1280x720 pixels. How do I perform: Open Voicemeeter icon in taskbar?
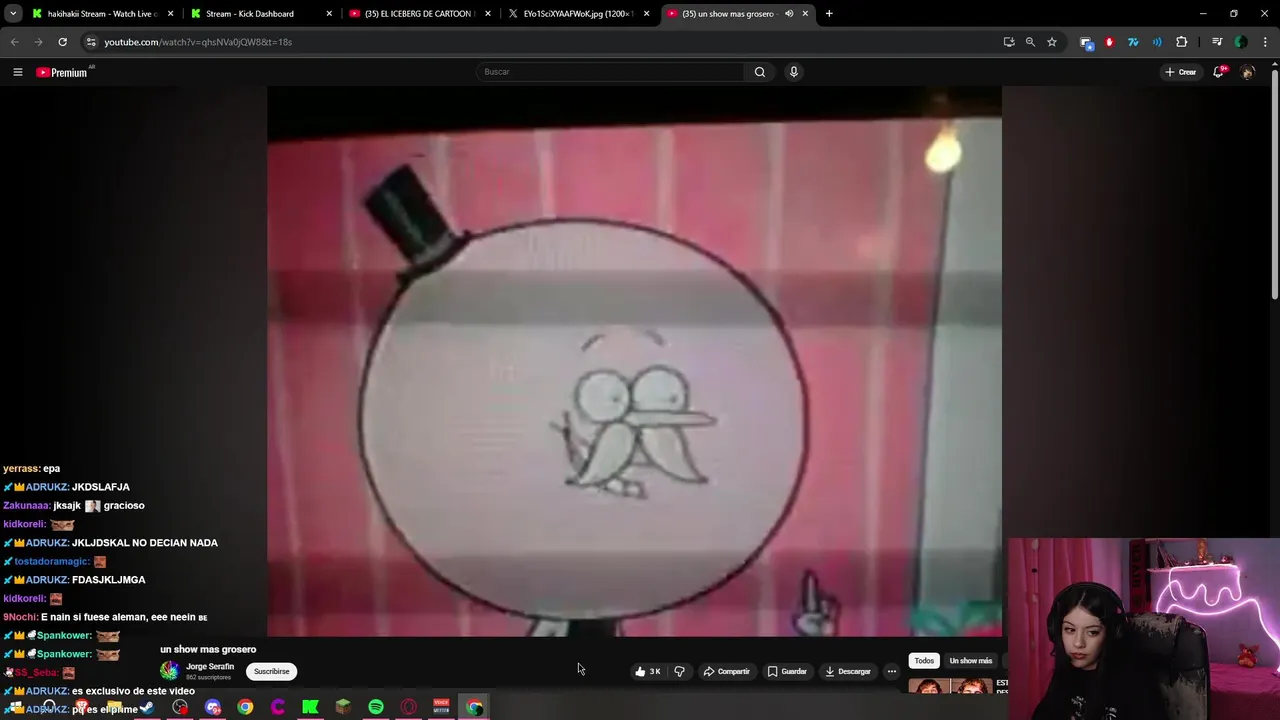coord(441,707)
